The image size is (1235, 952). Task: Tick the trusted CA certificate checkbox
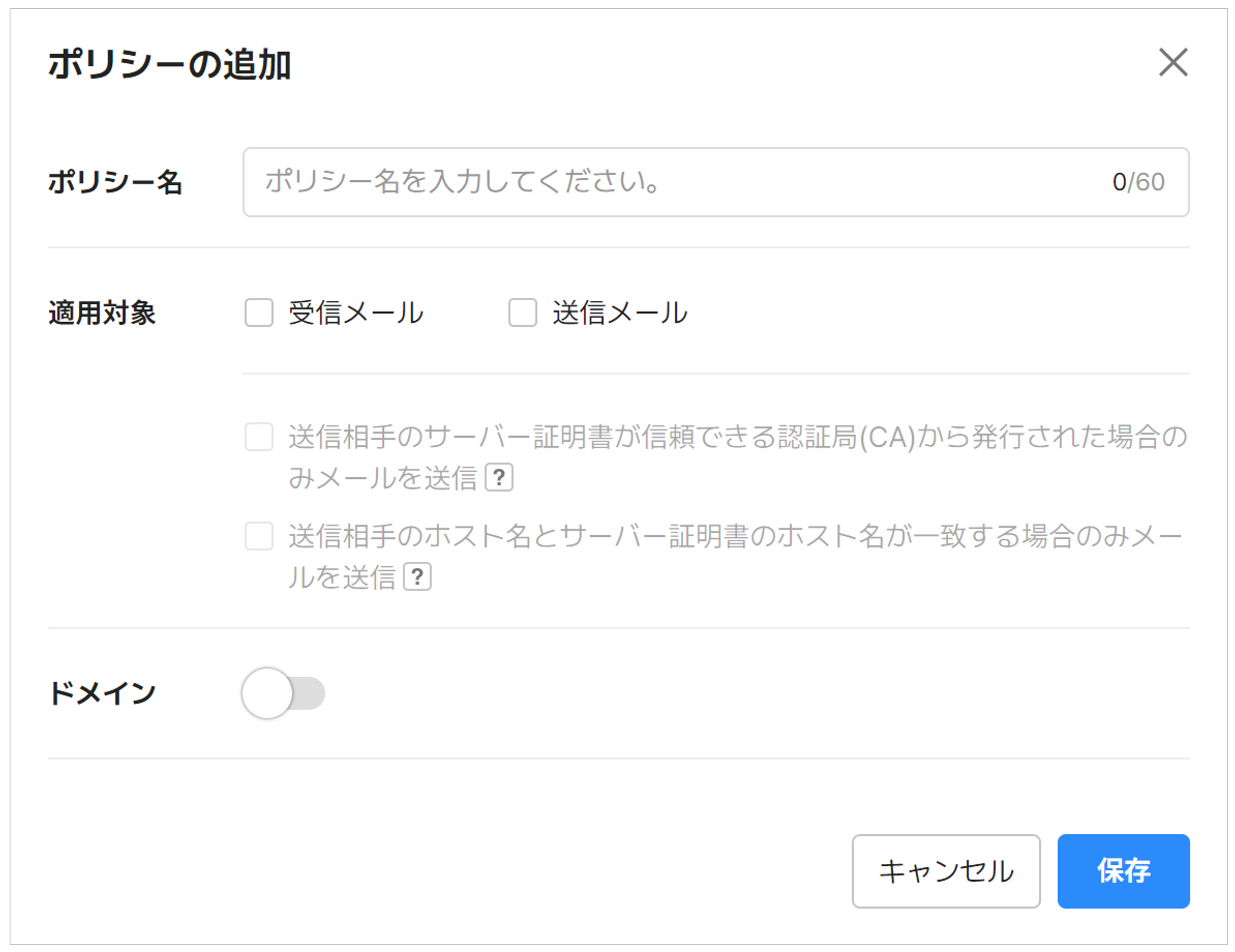[259, 437]
